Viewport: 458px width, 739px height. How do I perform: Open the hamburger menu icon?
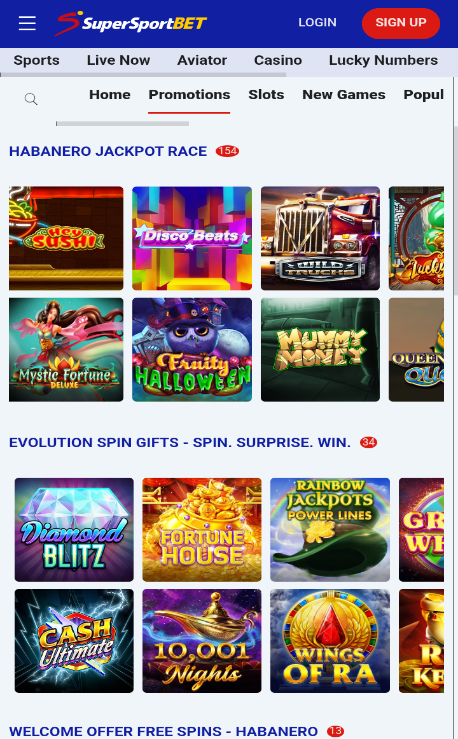click(27, 23)
